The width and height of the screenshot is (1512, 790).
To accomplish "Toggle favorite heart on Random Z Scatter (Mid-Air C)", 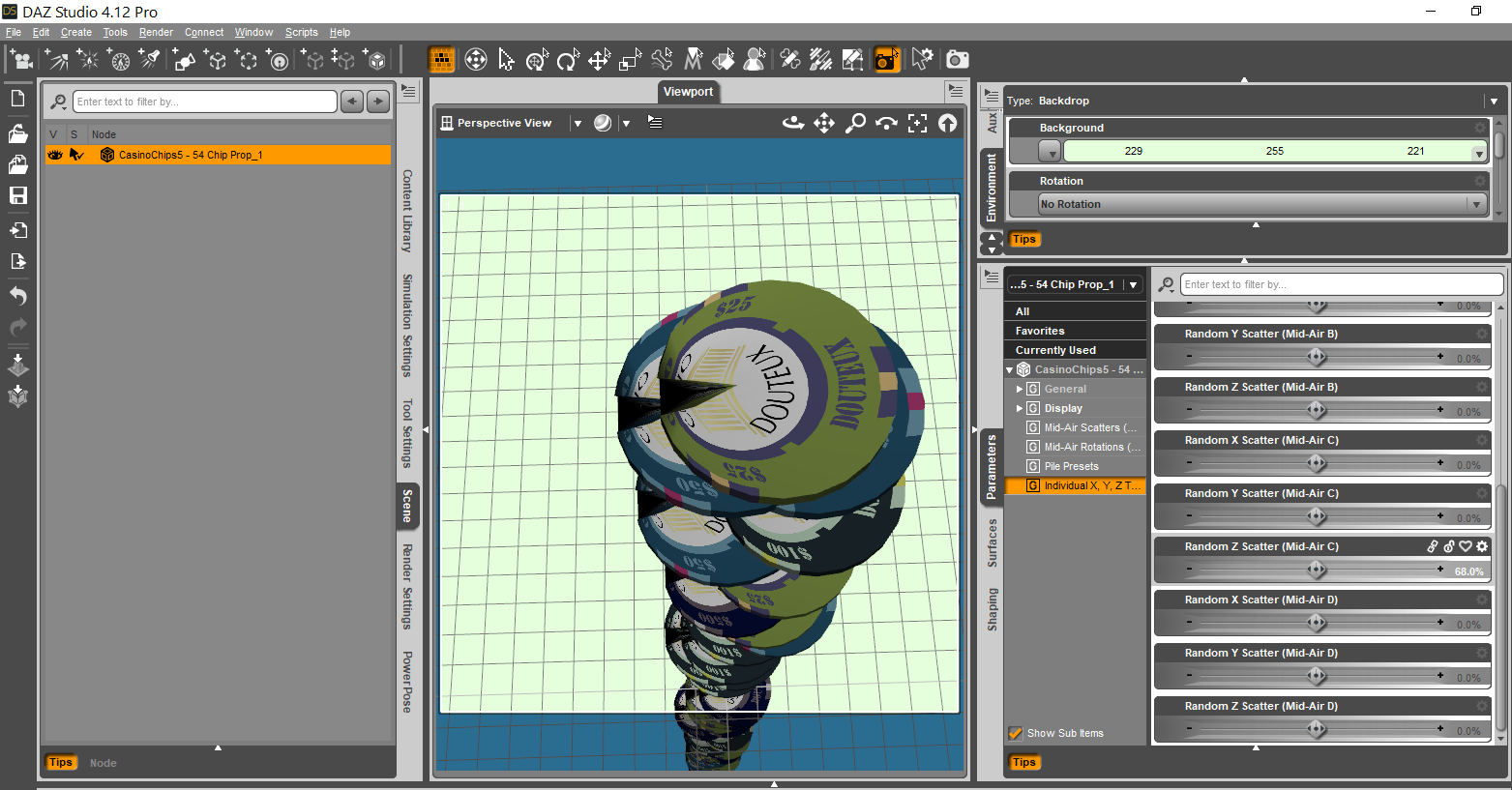I will pyautogui.click(x=1466, y=546).
